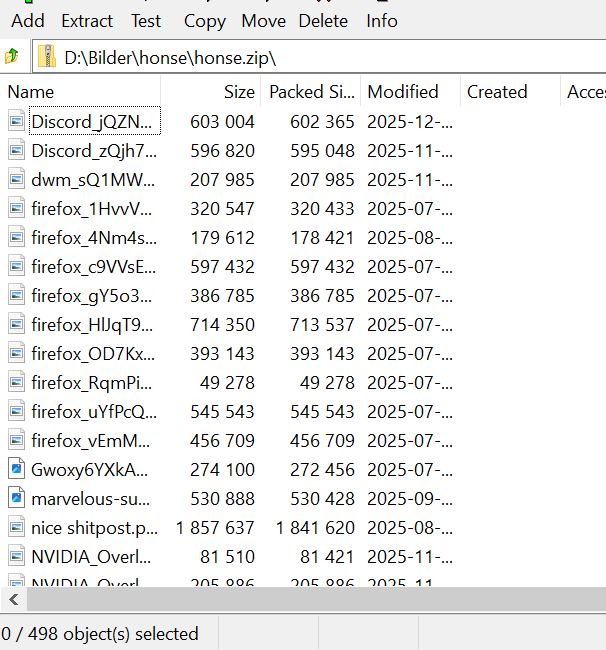Go up one folder level icon
This screenshot has height=650, width=606.
(x=12, y=56)
